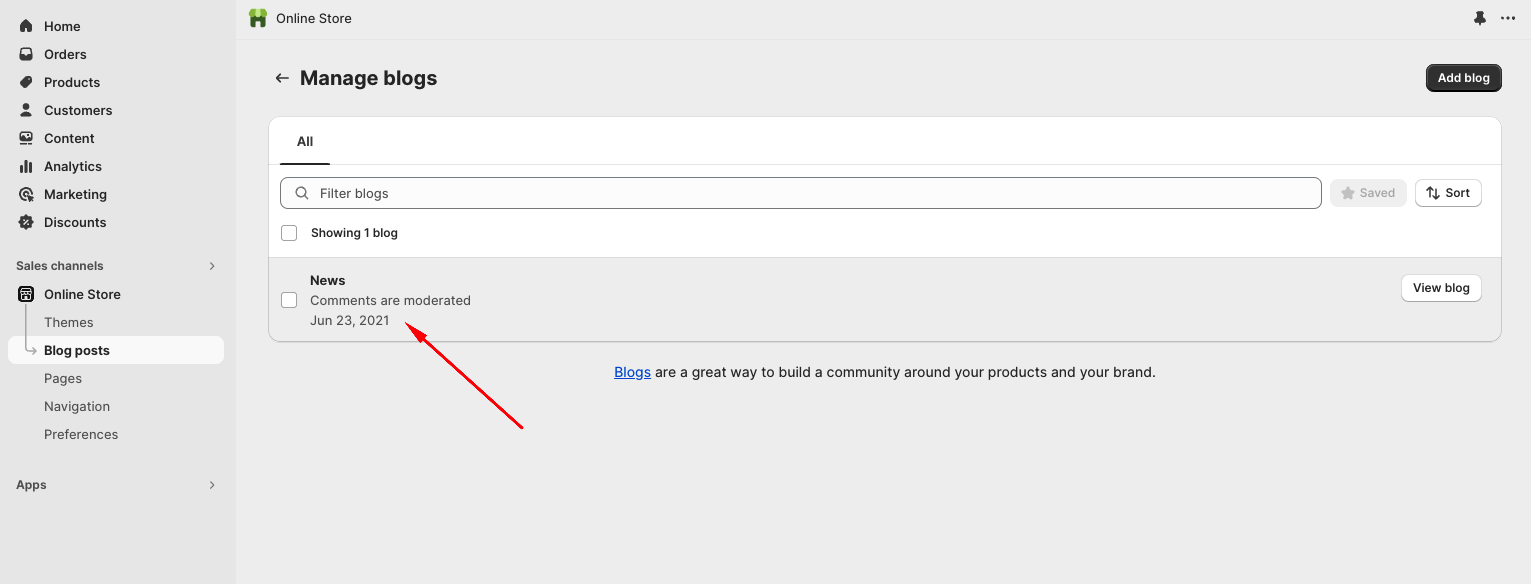Open the Sort options

pos(1448,192)
